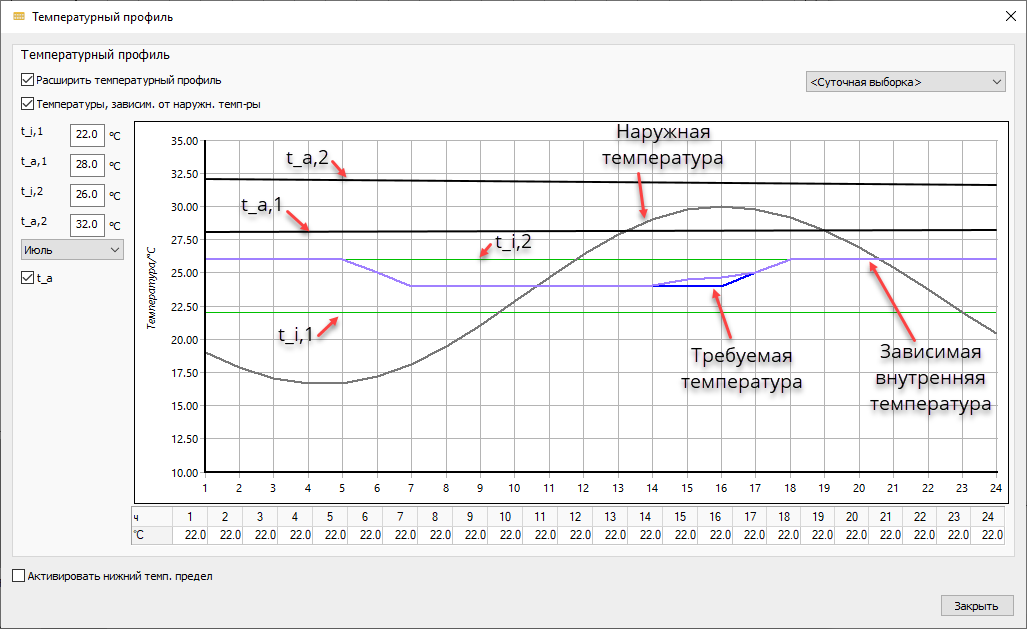Uncheck the t_a checkbox
The width and height of the screenshot is (1028, 629).
click(28, 277)
